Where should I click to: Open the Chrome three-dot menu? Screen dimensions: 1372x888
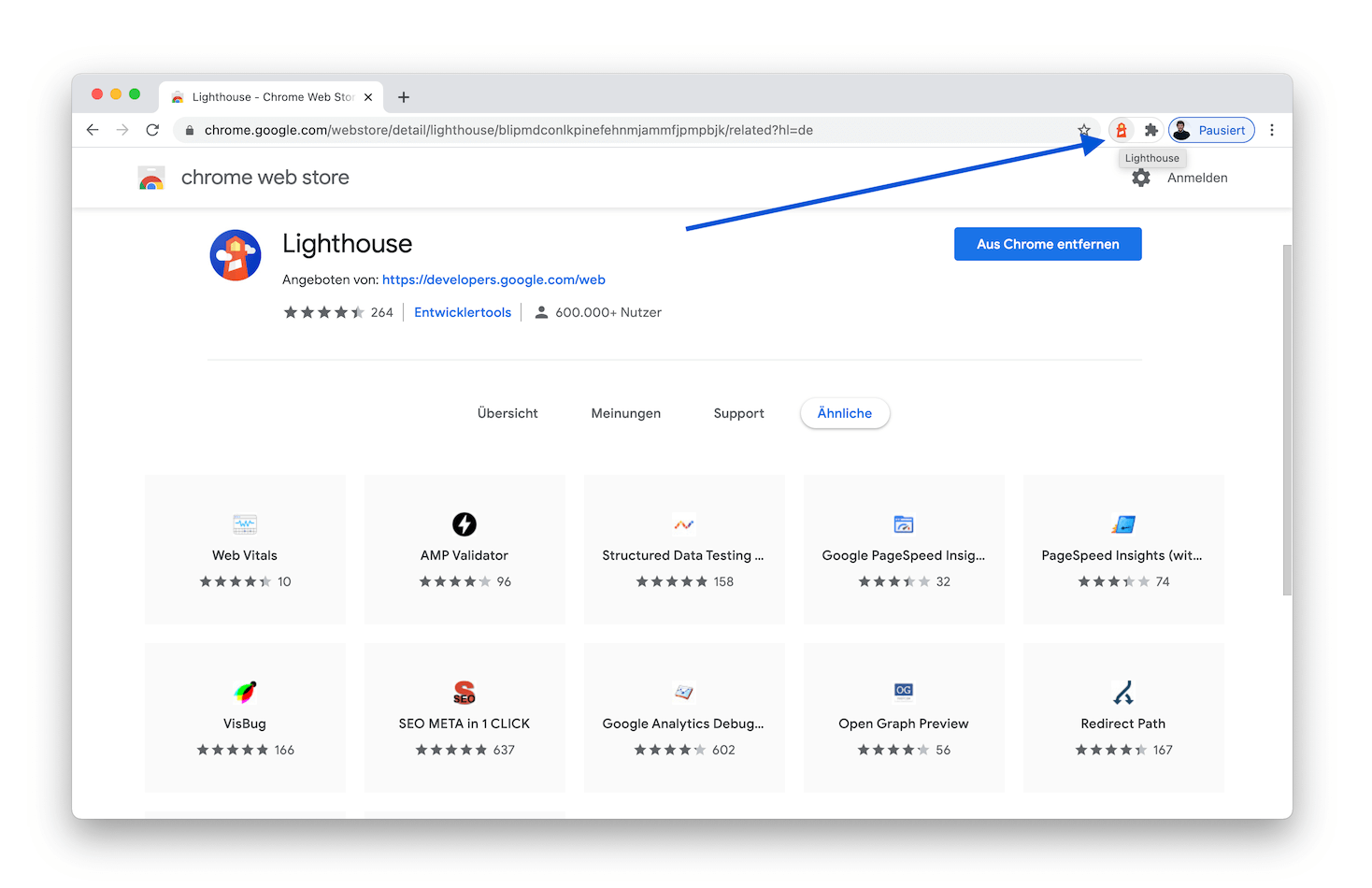[x=1272, y=130]
